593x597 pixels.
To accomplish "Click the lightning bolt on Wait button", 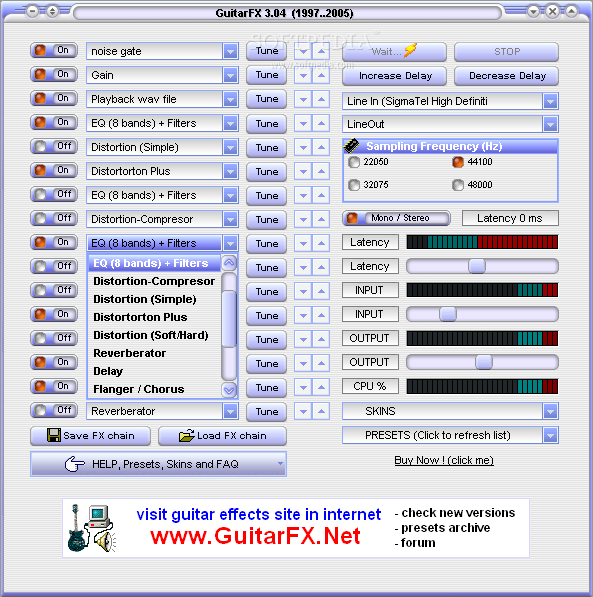I will [x=411, y=50].
